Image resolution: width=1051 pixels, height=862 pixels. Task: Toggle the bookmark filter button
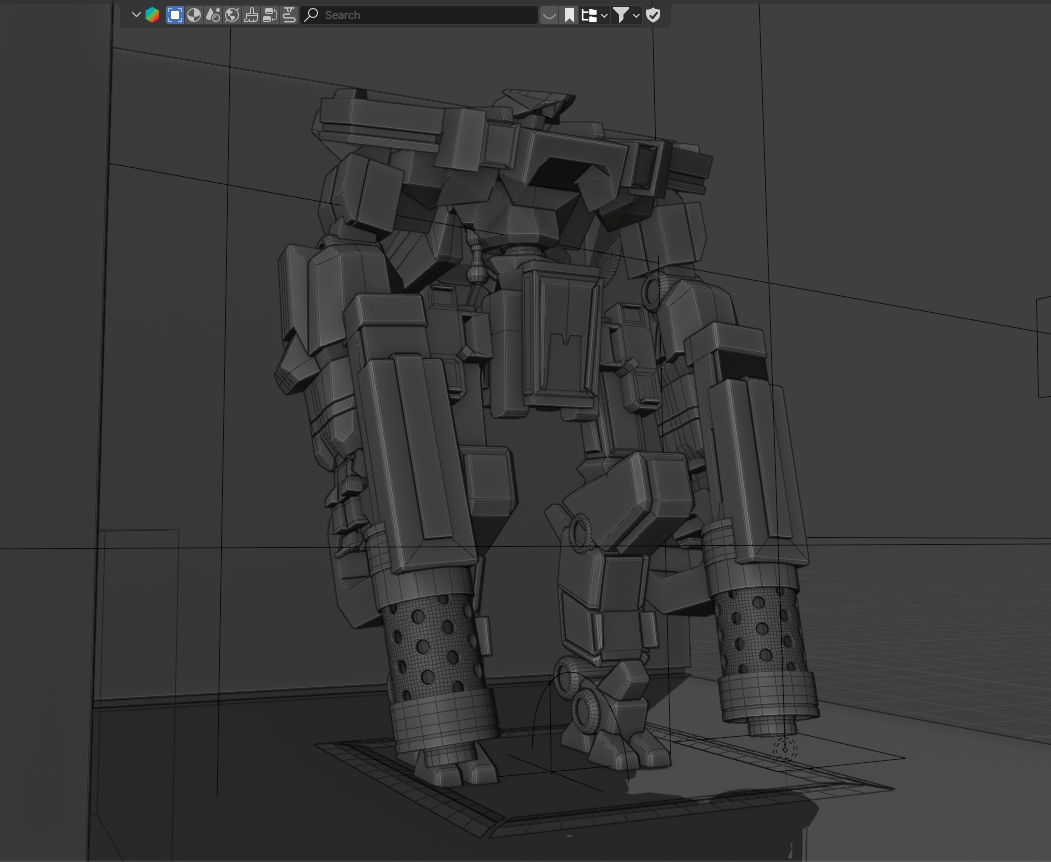coord(569,15)
